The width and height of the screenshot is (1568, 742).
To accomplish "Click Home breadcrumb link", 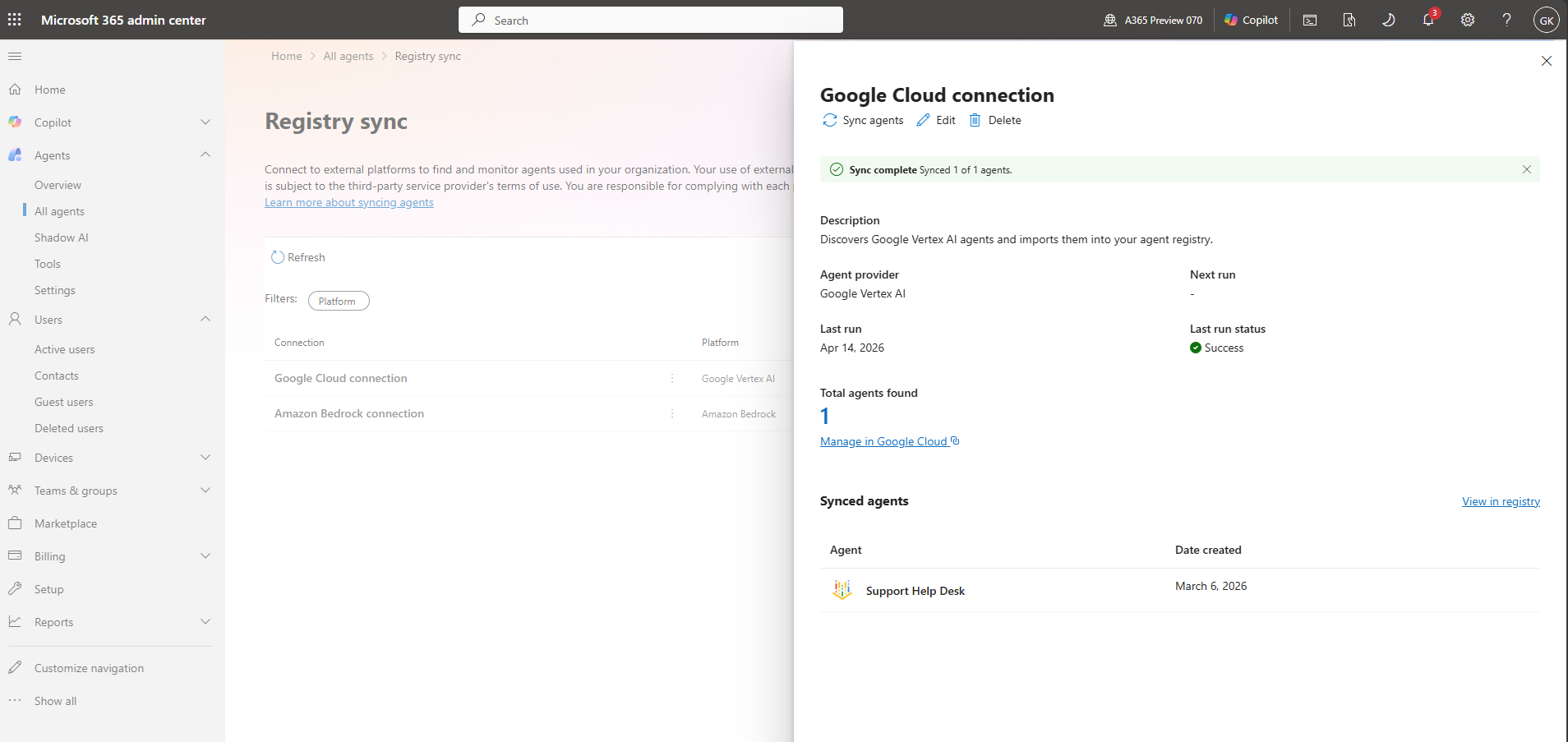I will (287, 56).
